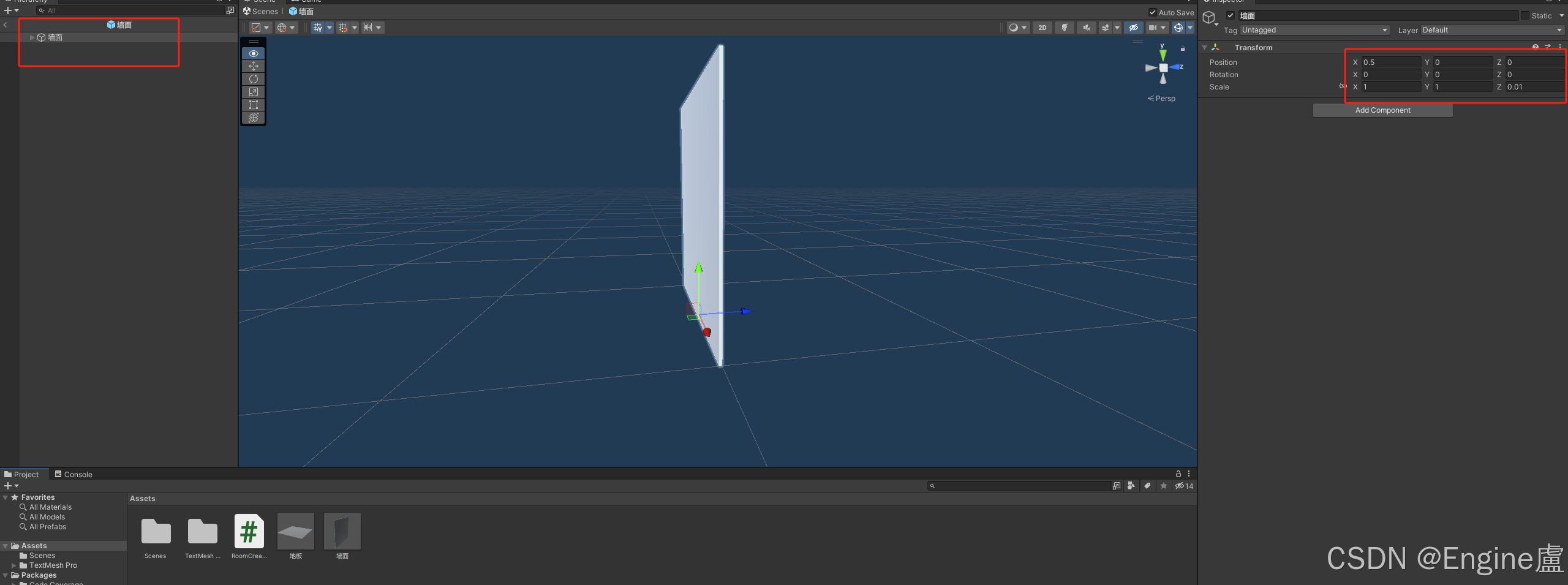The image size is (1568, 585).
Task: Click search by label tag icon
Action: tap(1147, 486)
